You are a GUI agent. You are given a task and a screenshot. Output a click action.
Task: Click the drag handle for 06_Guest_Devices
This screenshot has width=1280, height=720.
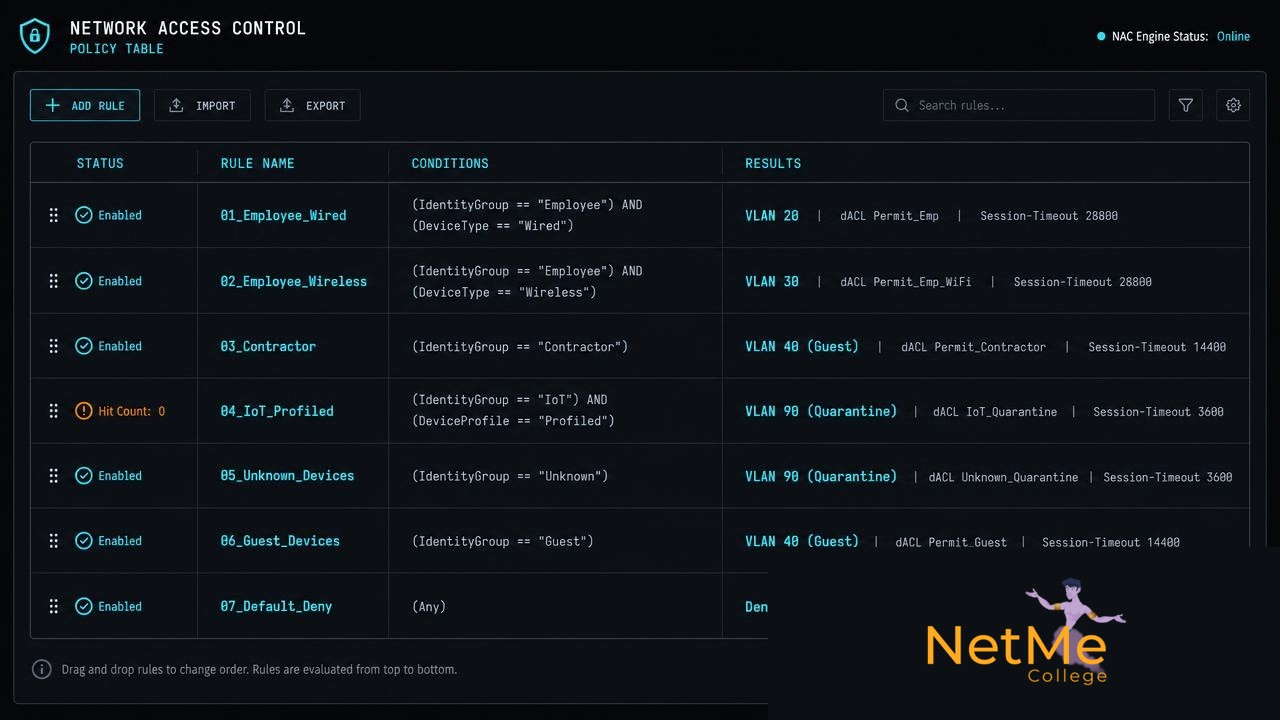tap(54, 541)
